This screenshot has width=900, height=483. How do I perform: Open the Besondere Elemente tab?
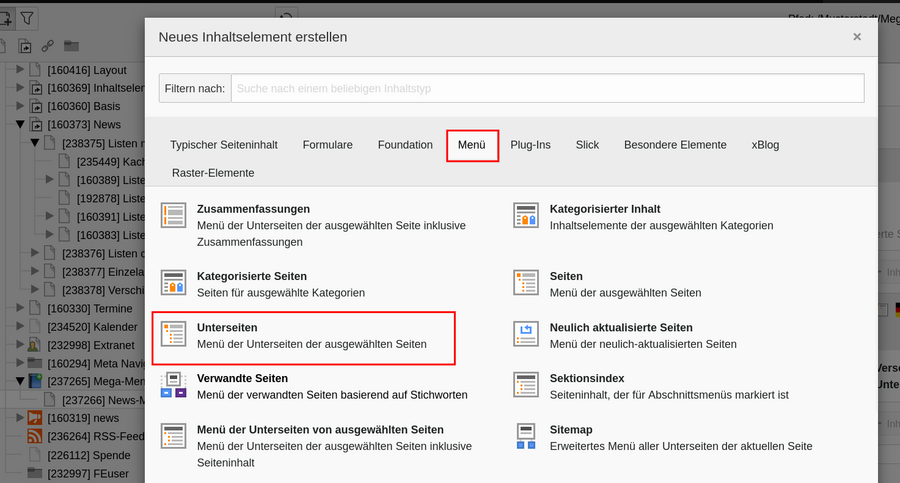(675, 145)
